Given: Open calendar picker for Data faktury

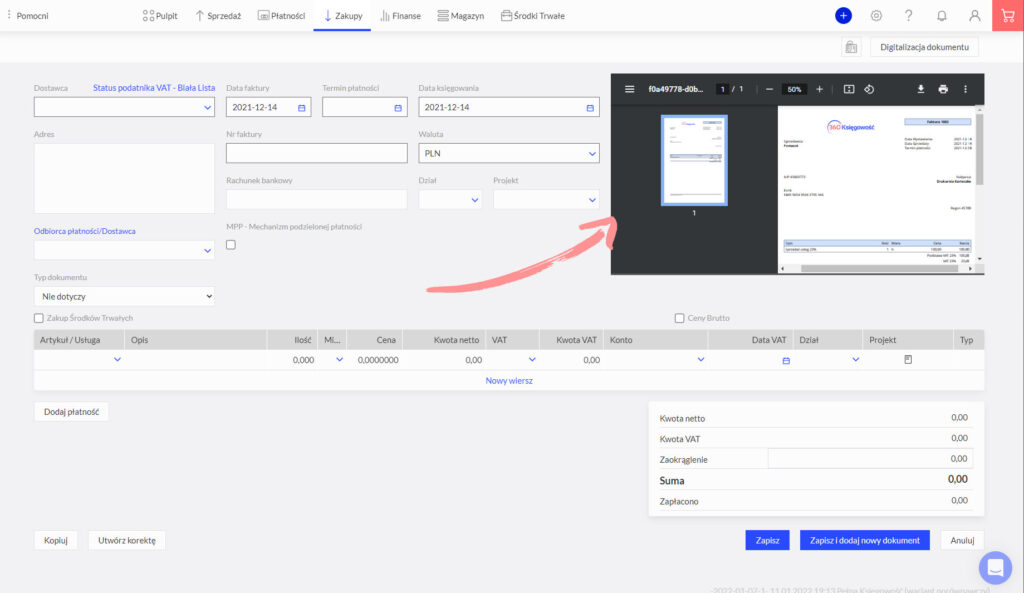Looking at the screenshot, I should tap(301, 108).
